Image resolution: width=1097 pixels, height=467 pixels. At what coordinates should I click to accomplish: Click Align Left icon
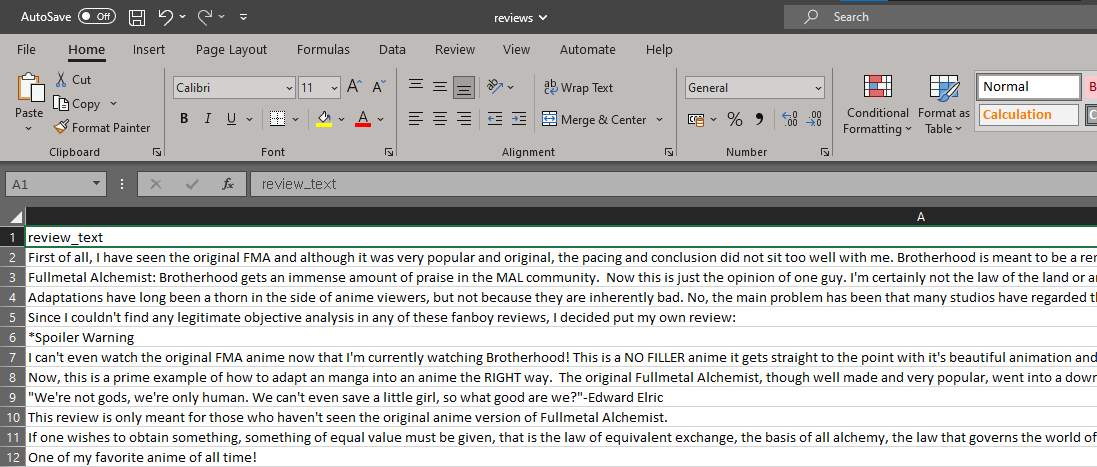[x=416, y=119]
